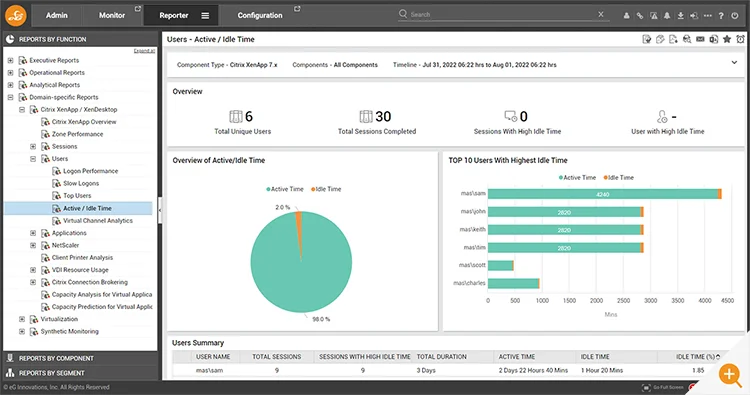Screen dimensions: 750x395
Task: Click the first report toolbar icon with checkmark
Action: (x=647, y=39)
